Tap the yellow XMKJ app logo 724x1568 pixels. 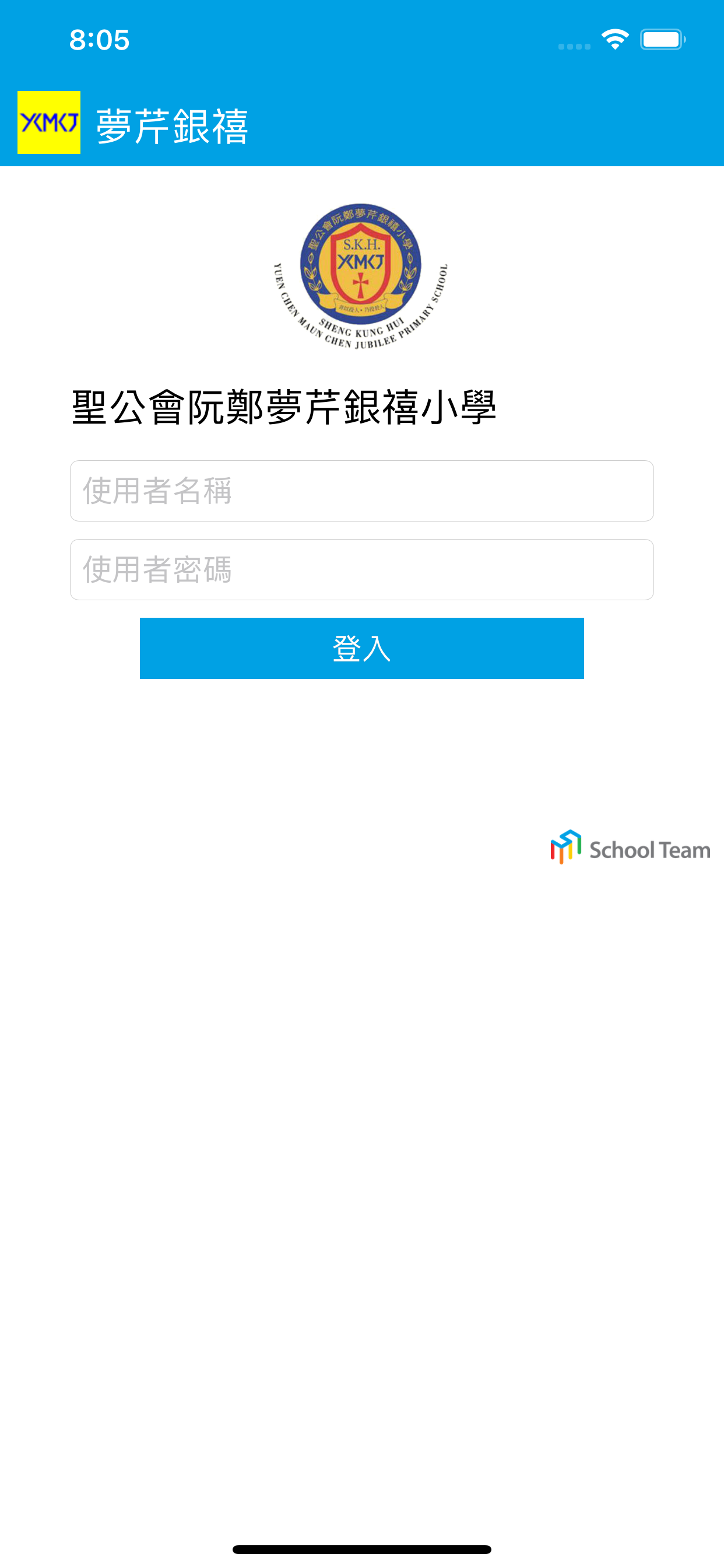pos(48,123)
